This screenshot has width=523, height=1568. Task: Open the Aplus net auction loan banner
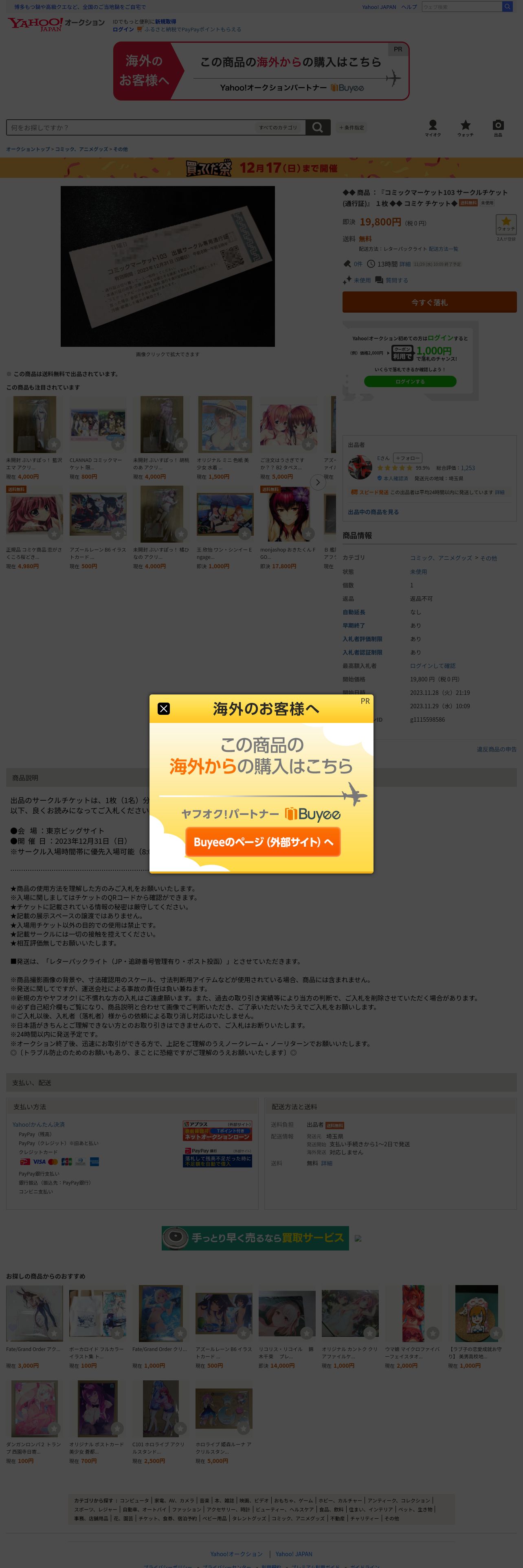(218, 1131)
